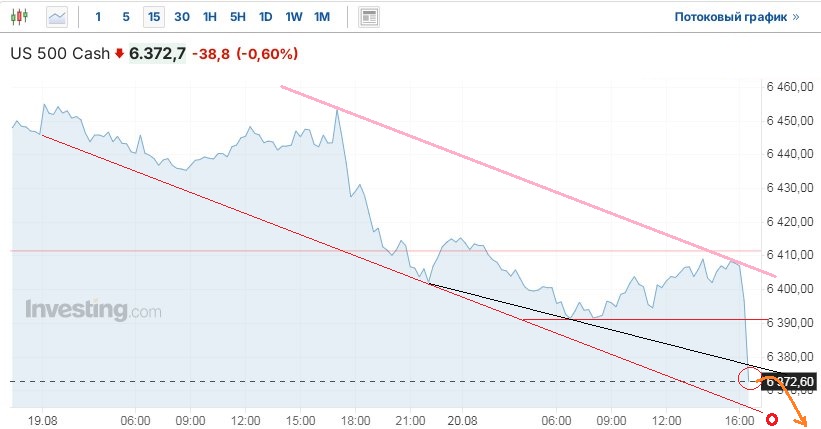This screenshot has height=429, width=821.
Task: Select the 1M timeframe
Action: tap(321, 17)
